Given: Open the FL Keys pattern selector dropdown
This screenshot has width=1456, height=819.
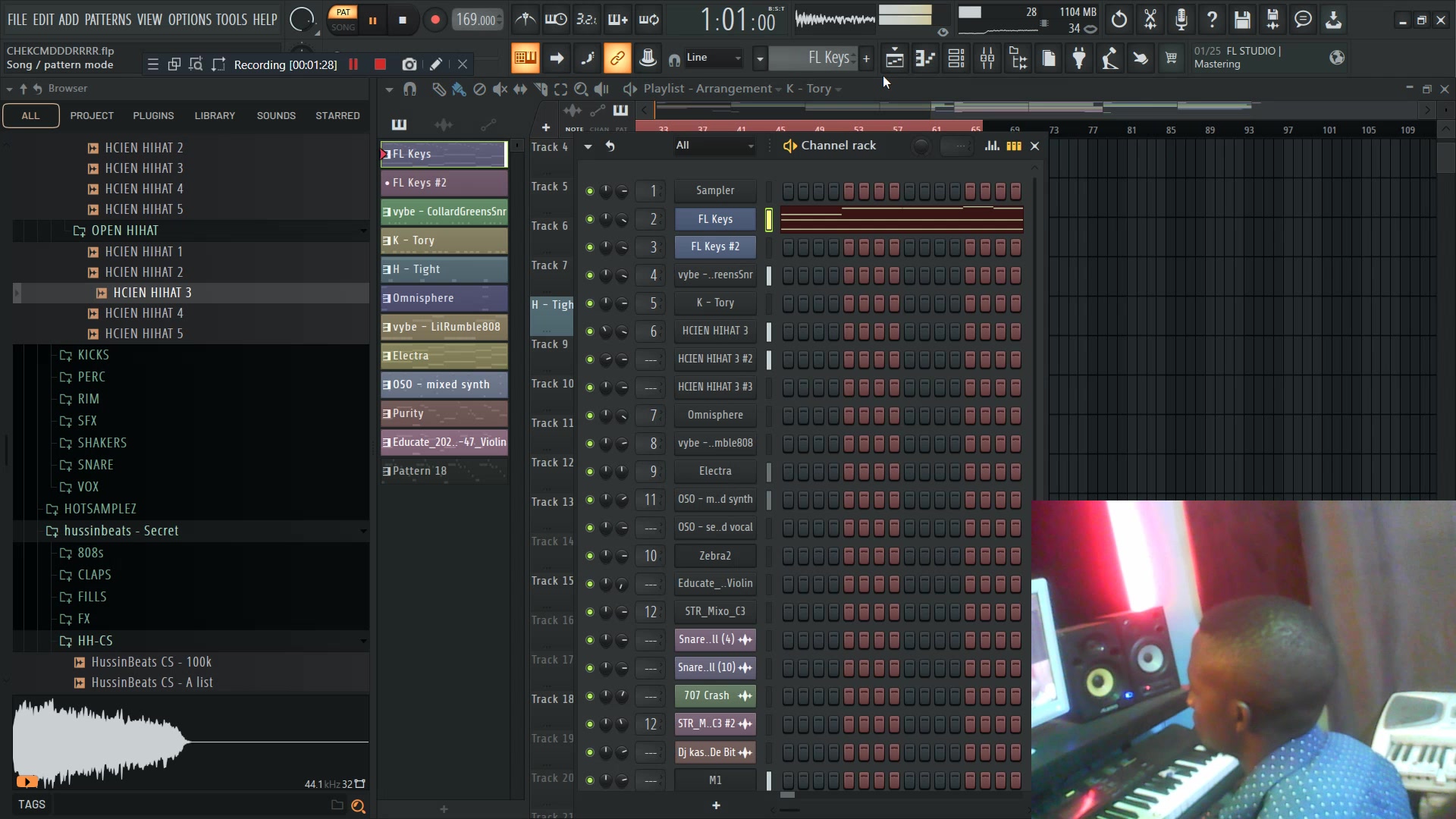Looking at the screenshot, I should pos(760,58).
